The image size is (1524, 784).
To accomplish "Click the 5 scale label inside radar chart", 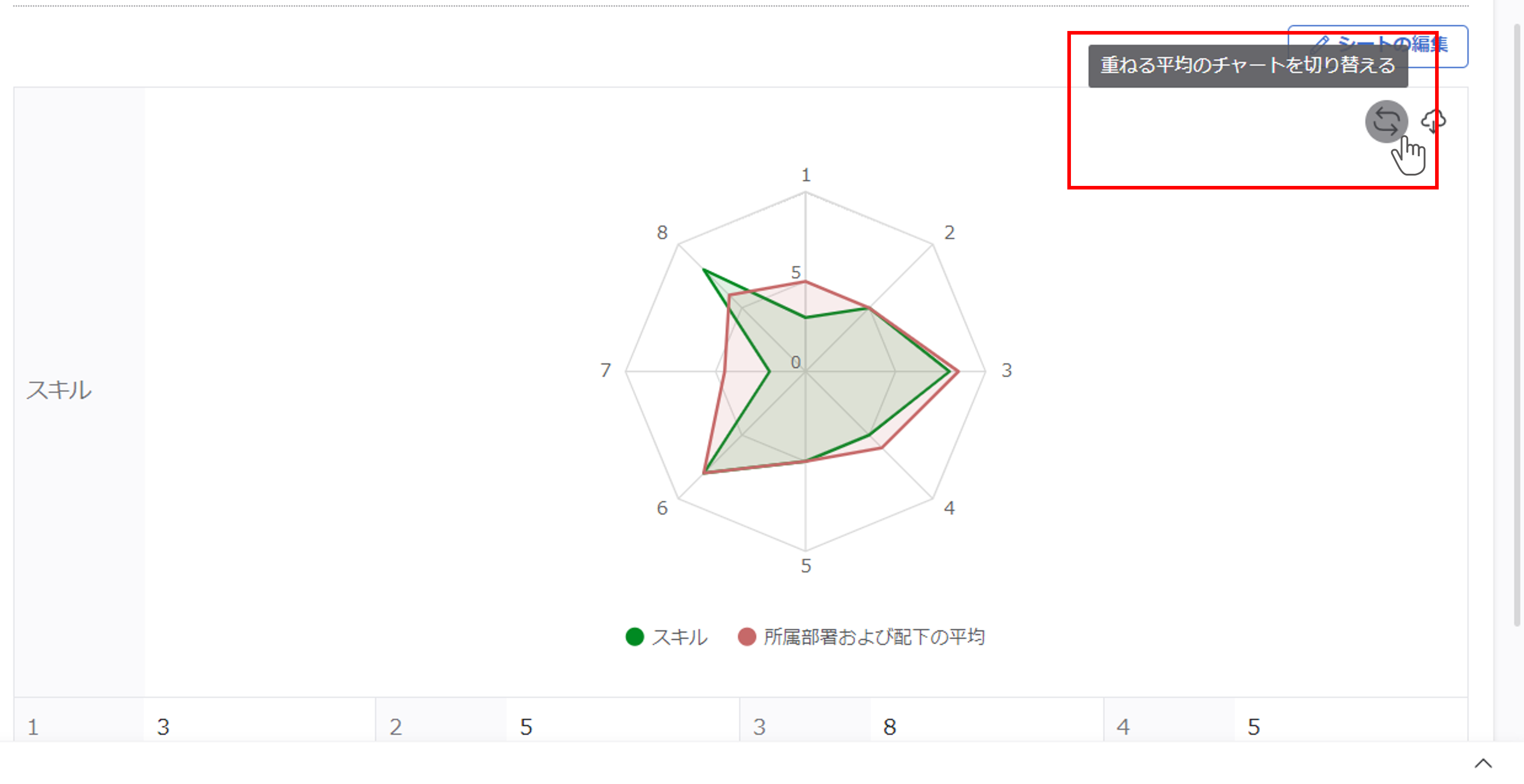I will tap(796, 272).
